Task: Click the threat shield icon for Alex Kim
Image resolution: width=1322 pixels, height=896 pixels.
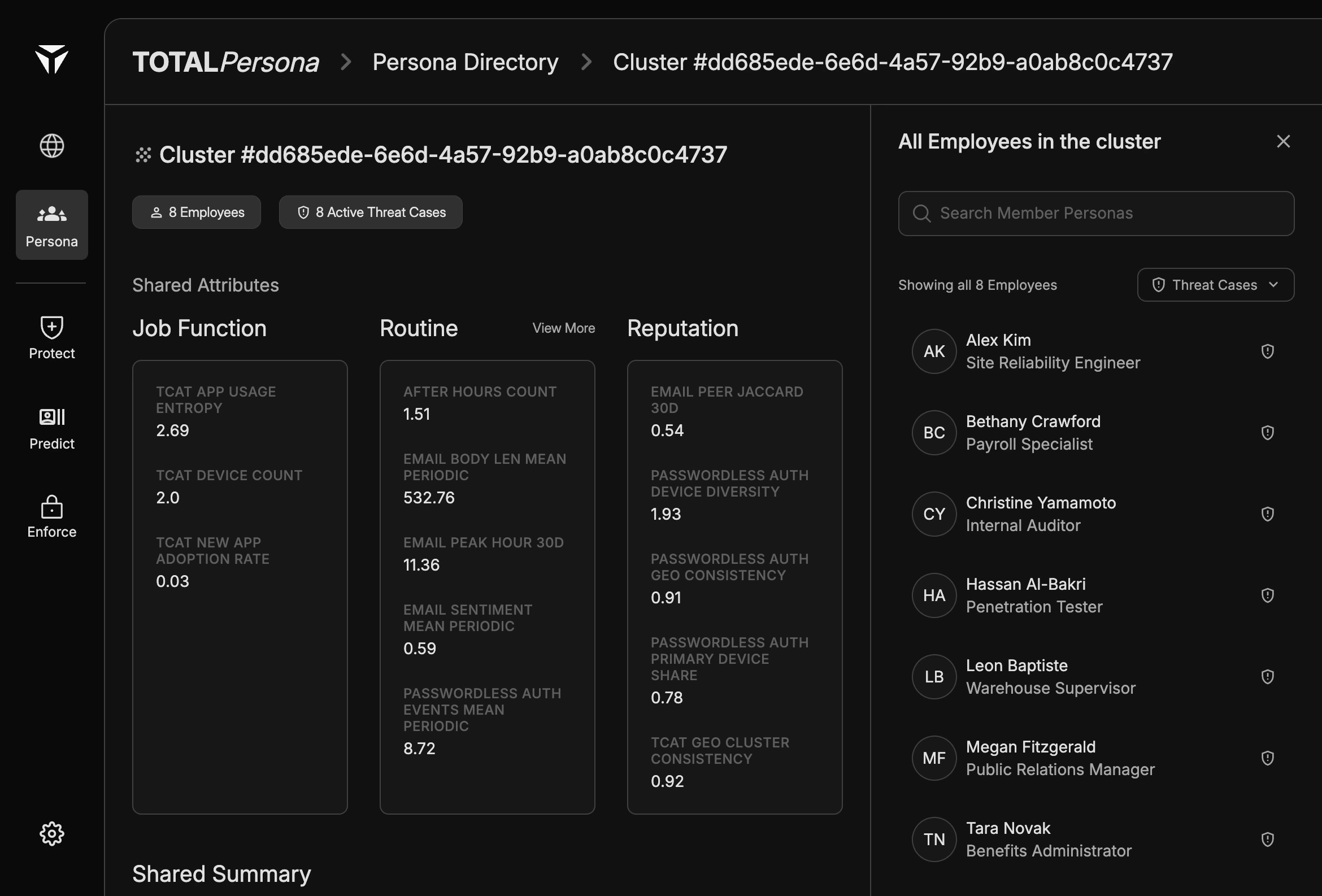Action: [1267, 351]
